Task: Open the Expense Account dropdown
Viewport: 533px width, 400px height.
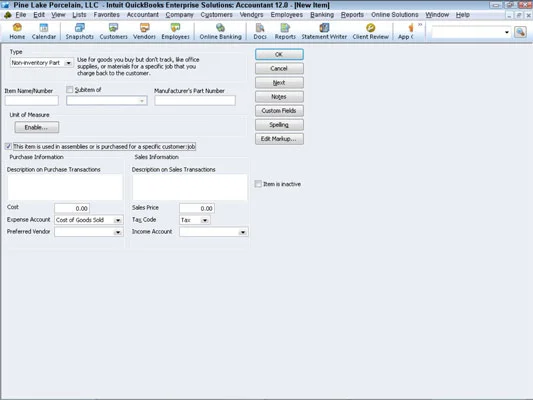Action: point(118,220)
